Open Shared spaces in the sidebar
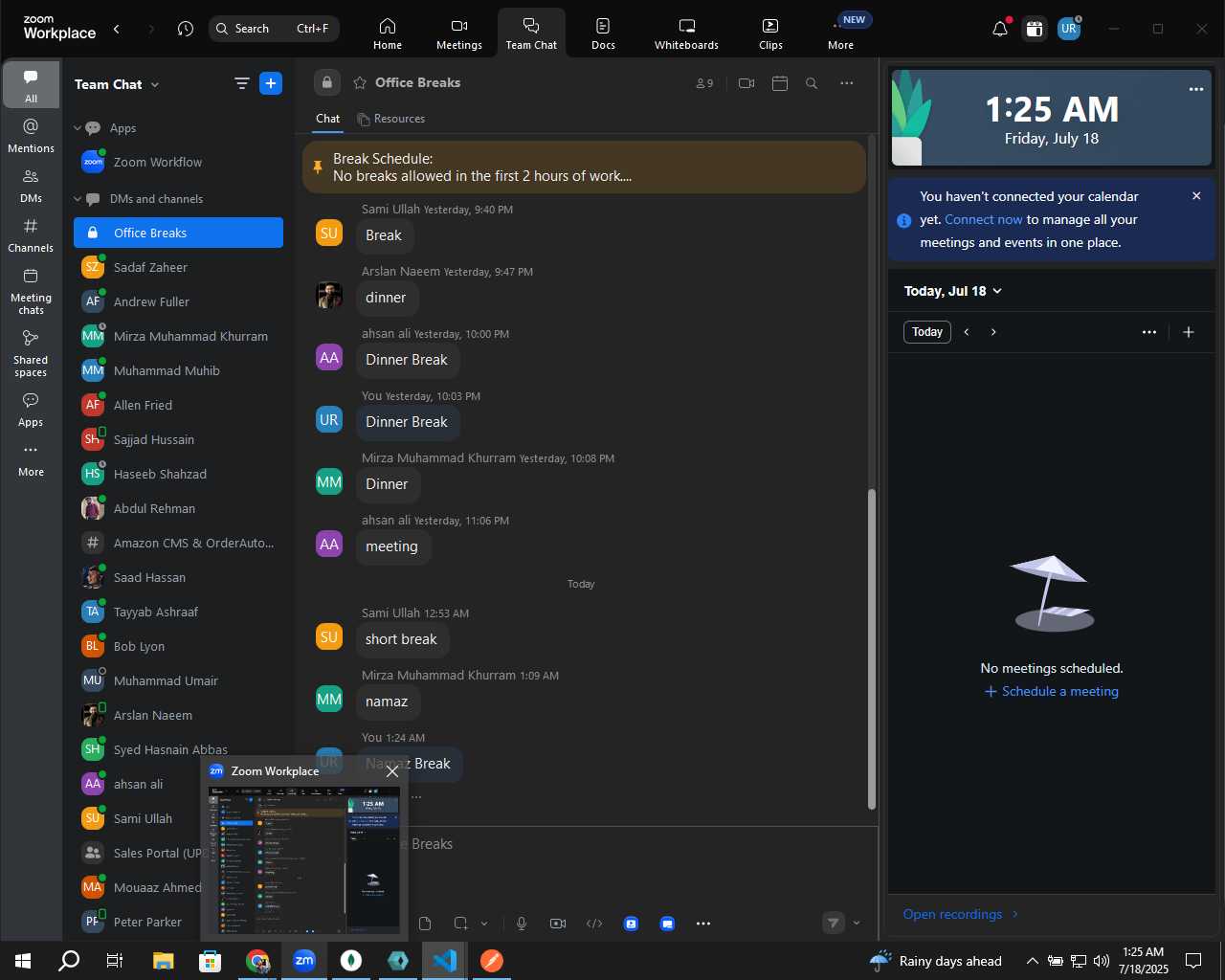Image resolution: width=1225 pixels, height=980 pixels. (x=31, y=353)
